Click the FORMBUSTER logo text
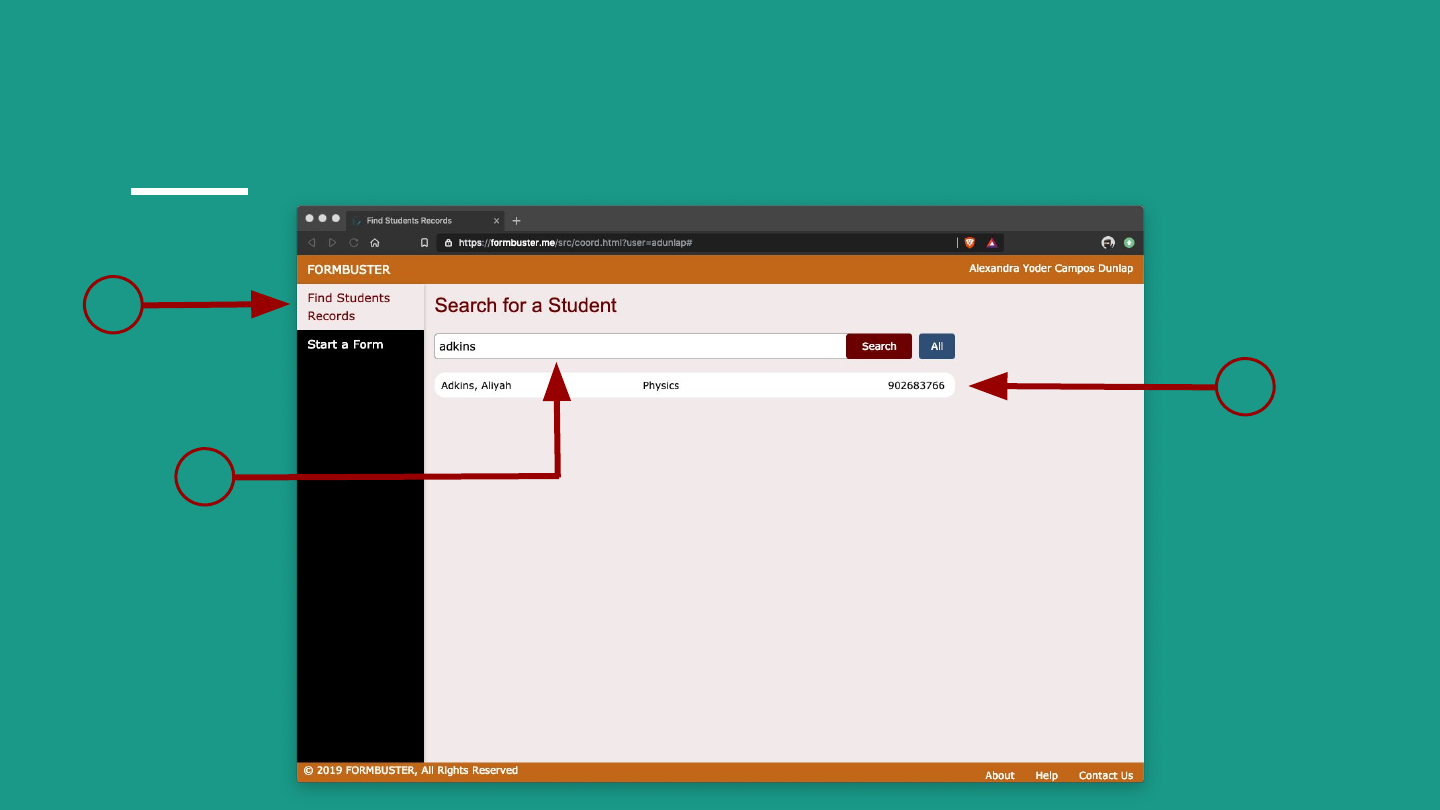The width and height of the screenshot is (1440, 810). coord(349,270)
